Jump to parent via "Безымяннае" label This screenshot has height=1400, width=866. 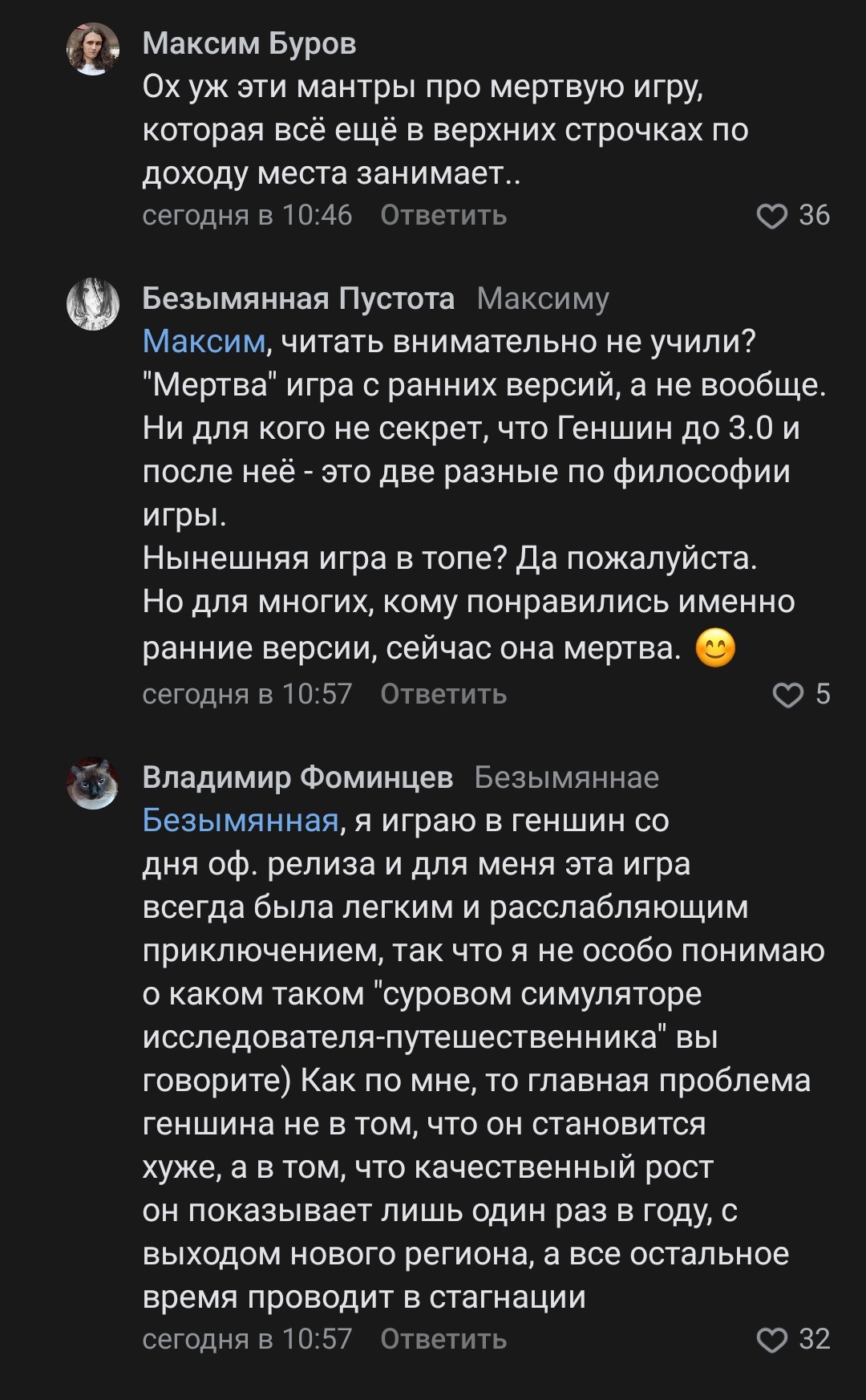pyautogui.click(x=566, y=777)
